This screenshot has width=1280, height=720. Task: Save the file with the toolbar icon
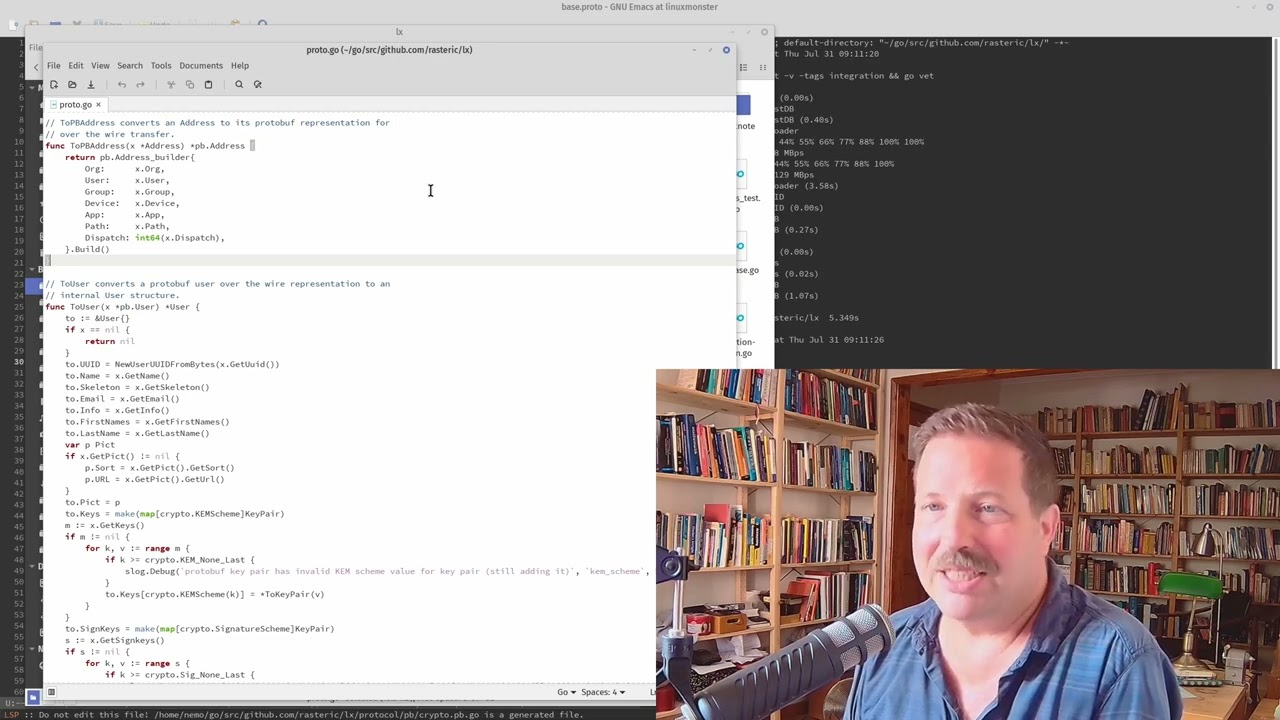(x=90, y=85)
